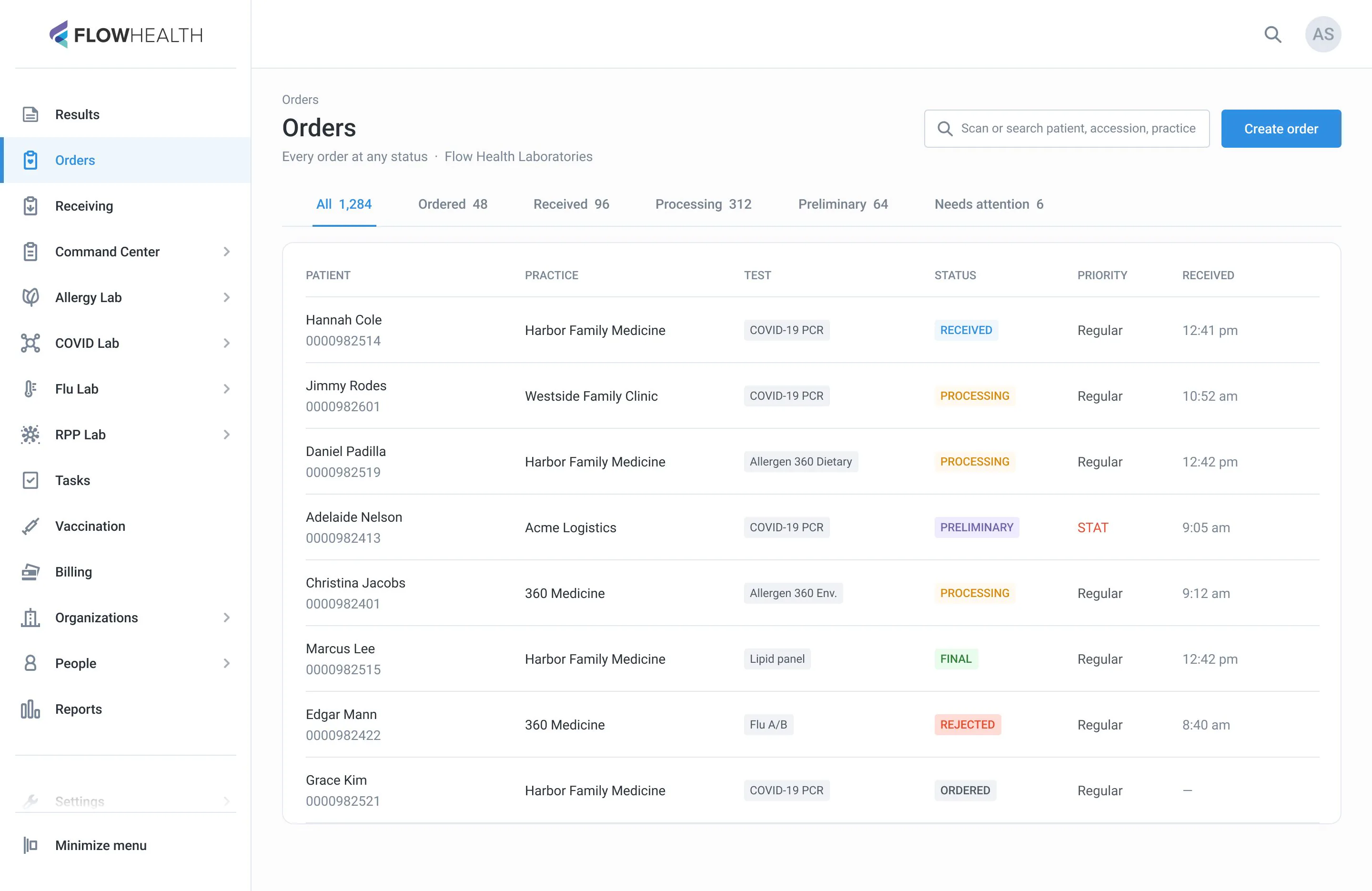Expand the Organizations chevron
This screenshot has height=891, width=1372.
point(227,617)
